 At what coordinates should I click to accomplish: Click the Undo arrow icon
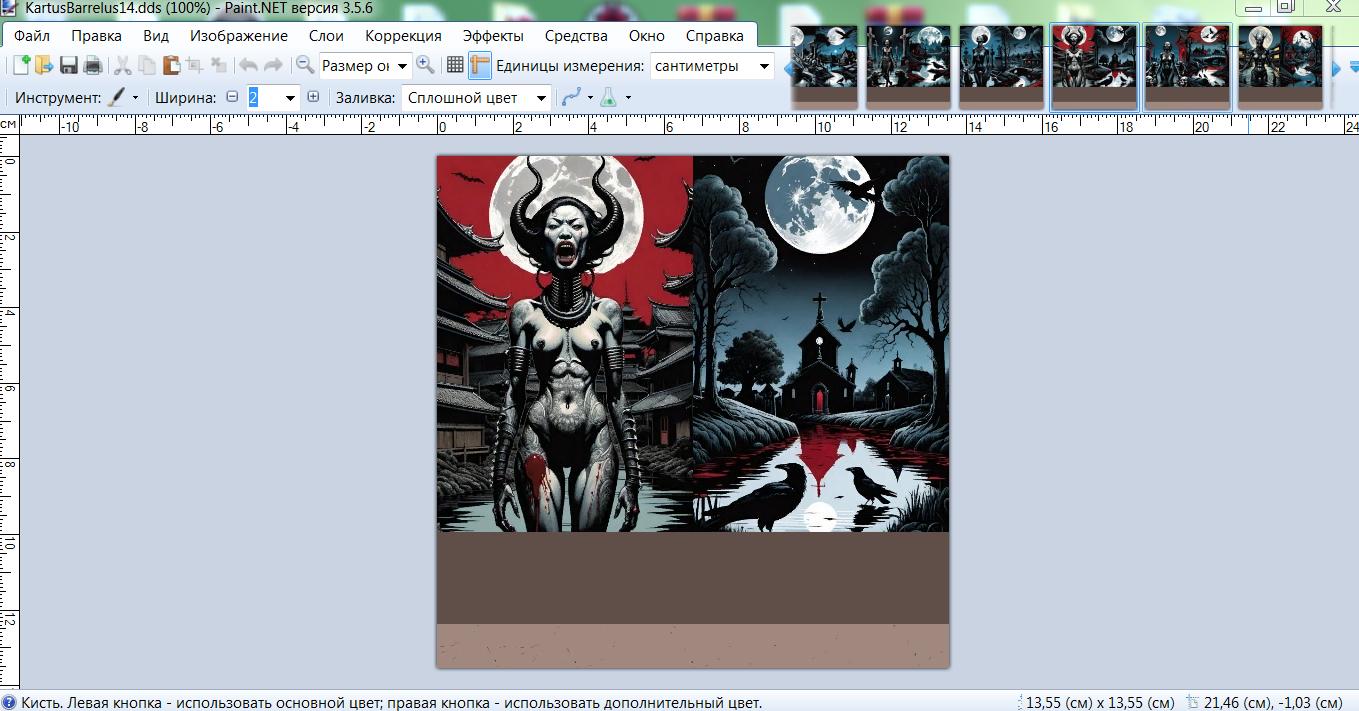[x=247, y=66]
